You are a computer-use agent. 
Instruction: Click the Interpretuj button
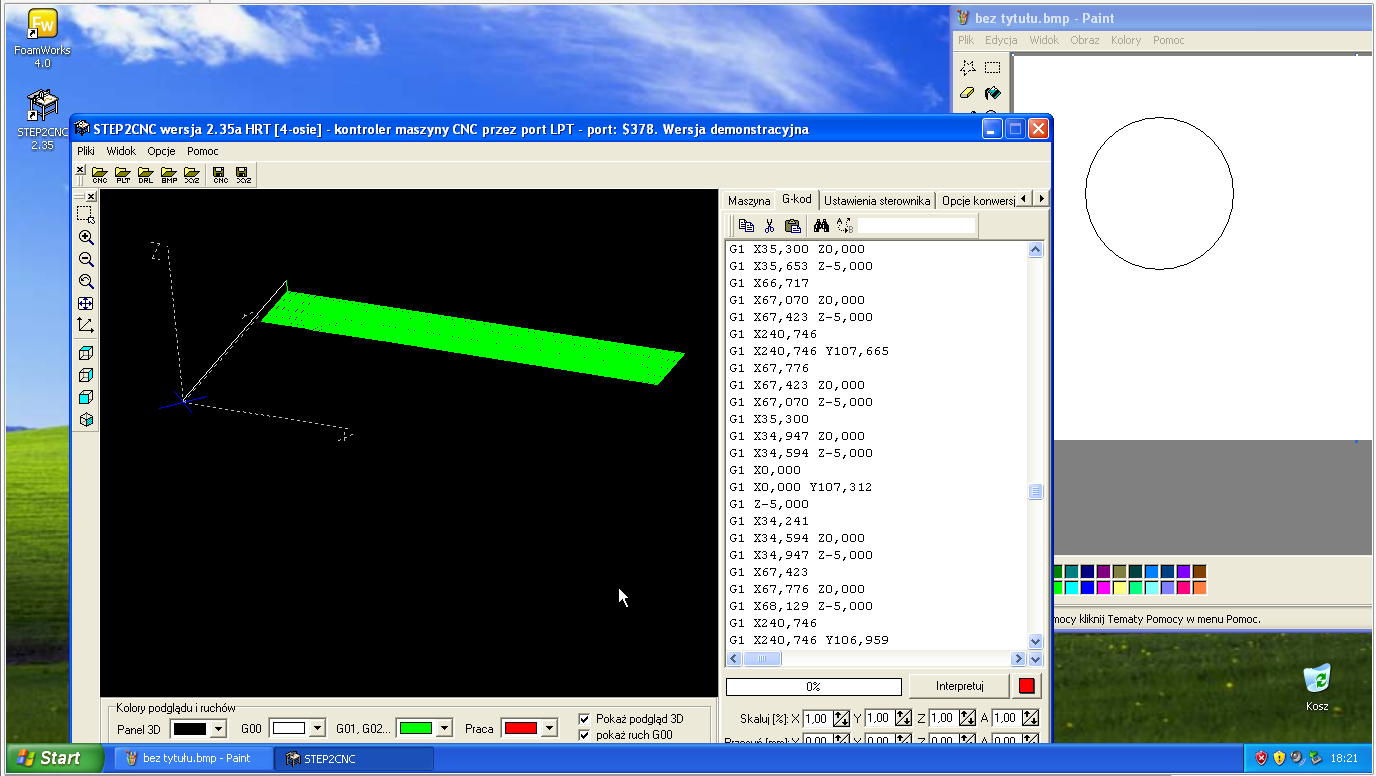959,686
